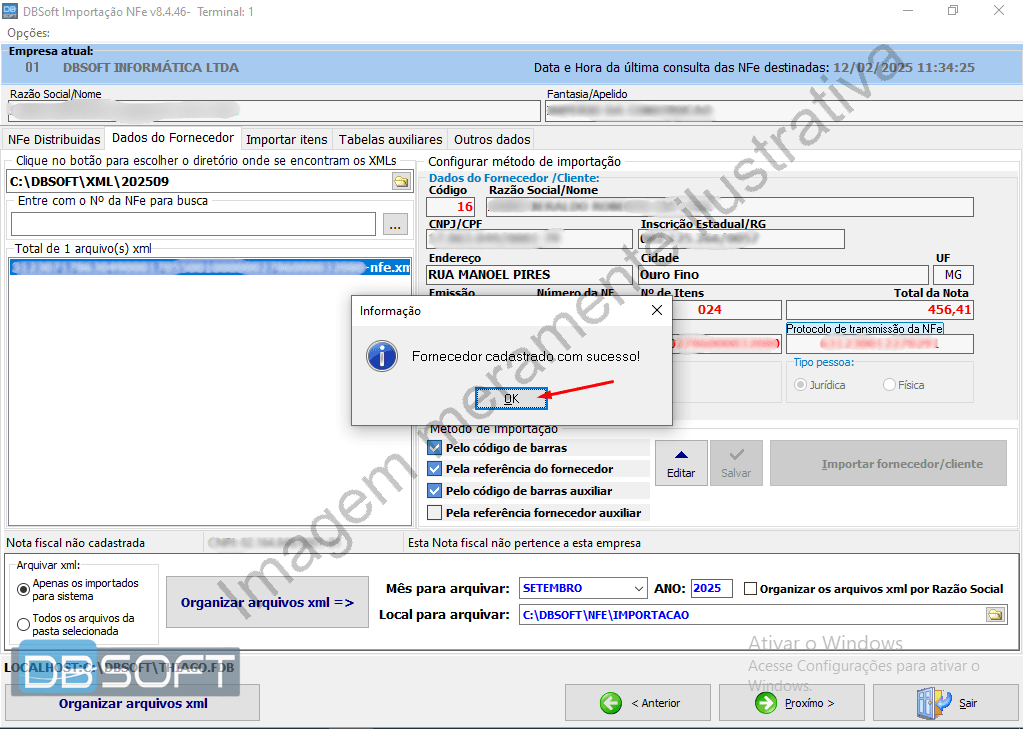
Task: Click the folder icon beside XML directory path
Action: (x=401, y=181)
